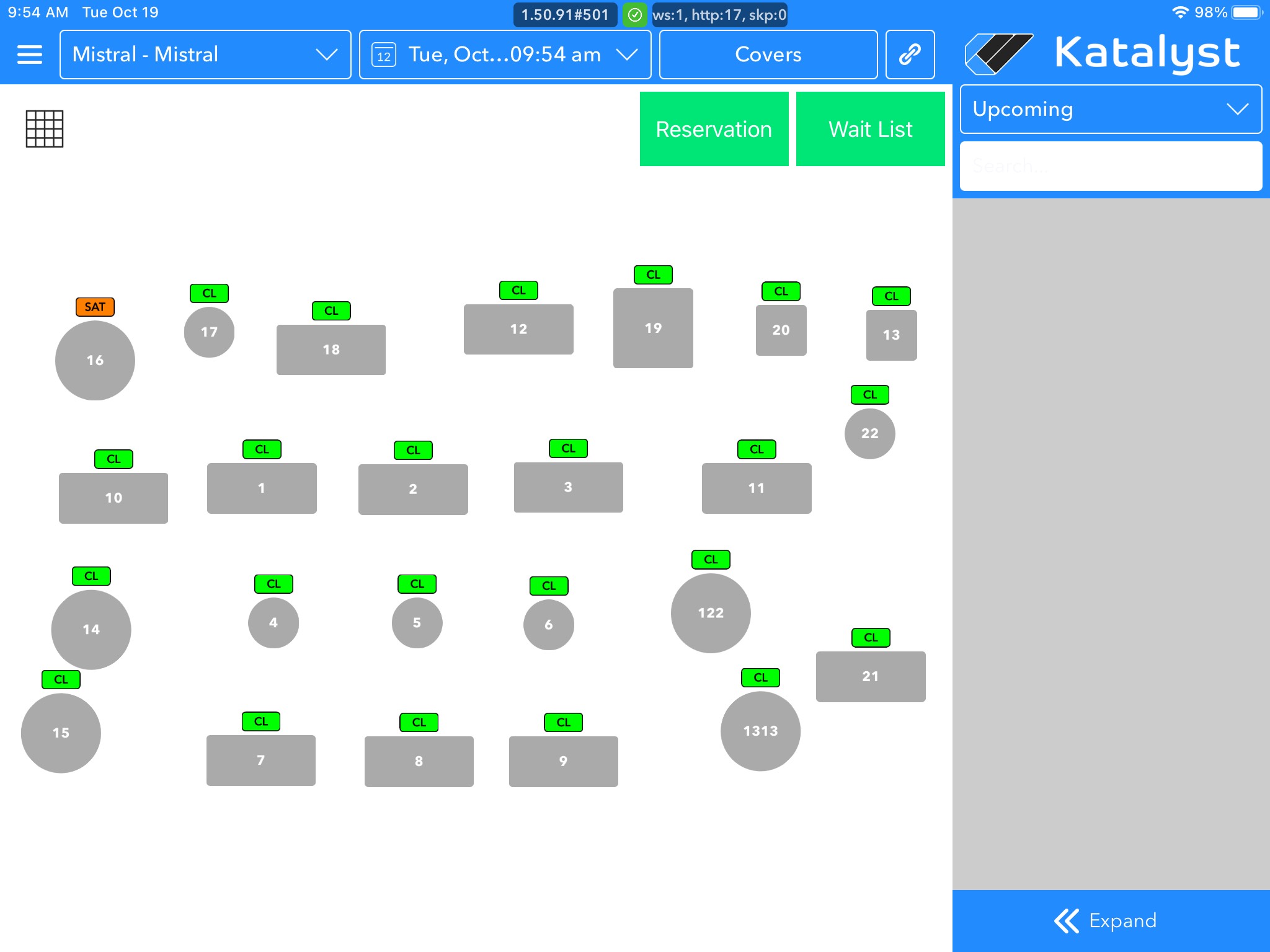Click the link chain icon button
Screen dimensions: 1270x952
(x=910, y=55)
